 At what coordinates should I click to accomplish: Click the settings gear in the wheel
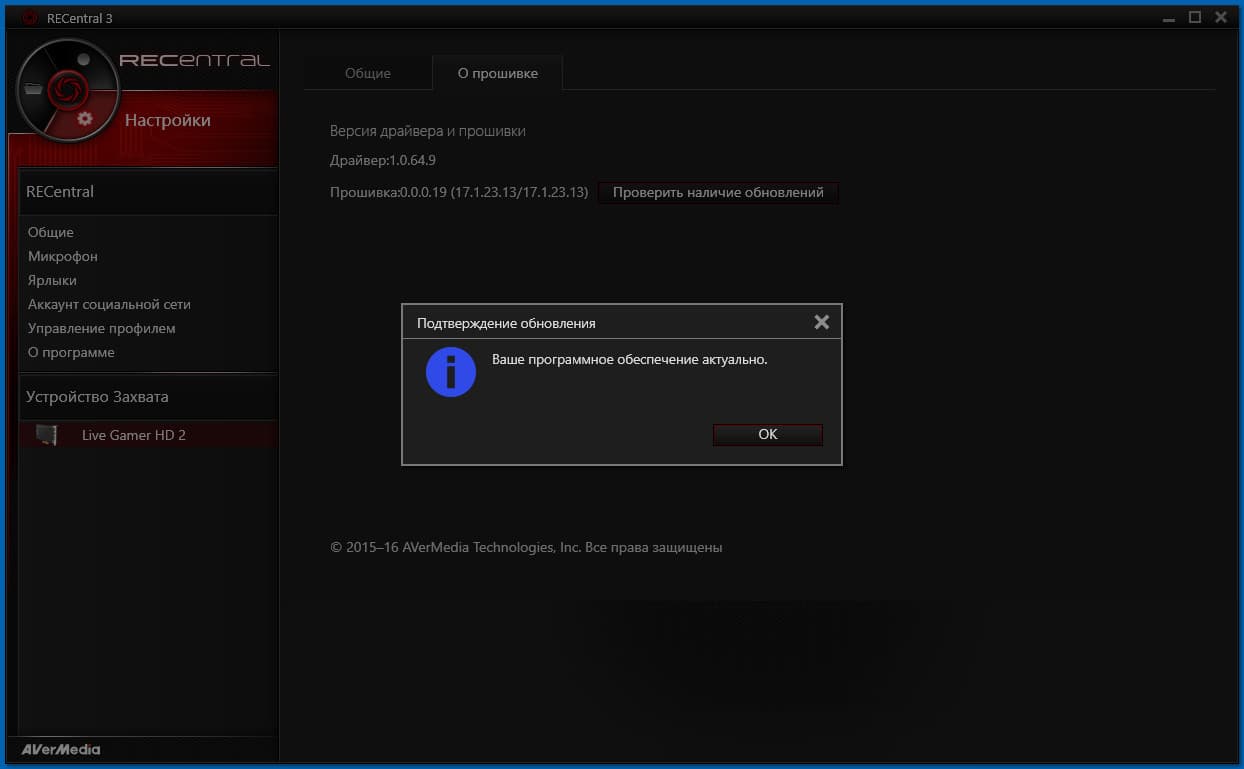click(85, 119)
